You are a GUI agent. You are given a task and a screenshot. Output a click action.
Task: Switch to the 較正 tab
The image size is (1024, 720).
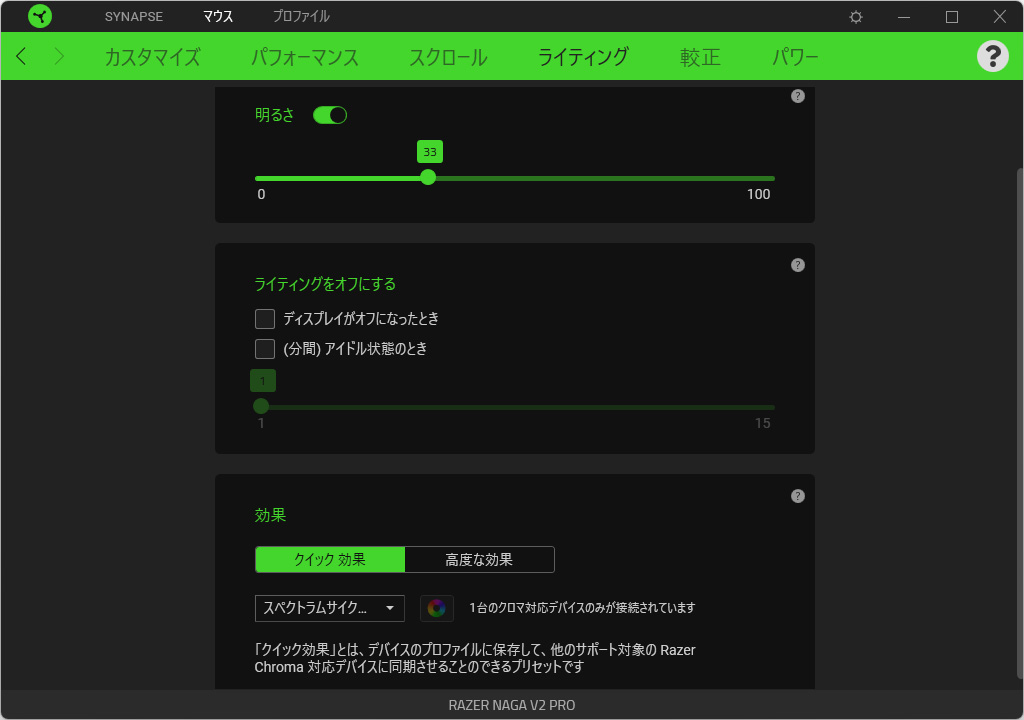click(x=700, y=57)
